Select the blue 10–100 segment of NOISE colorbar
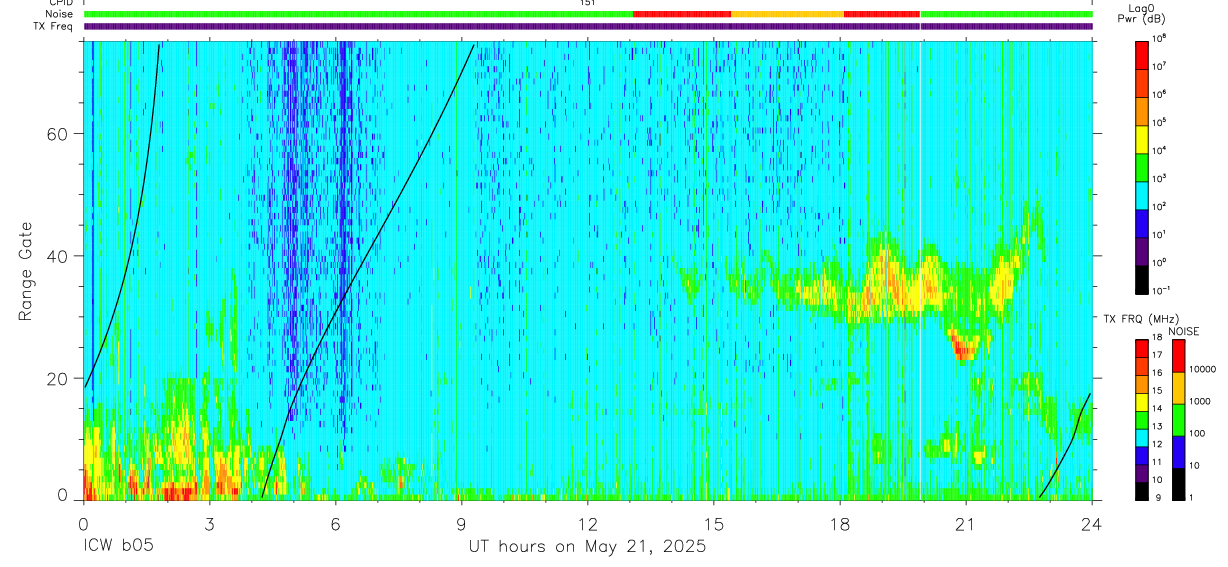1228x567 pixels. [x=1179, y=450]
